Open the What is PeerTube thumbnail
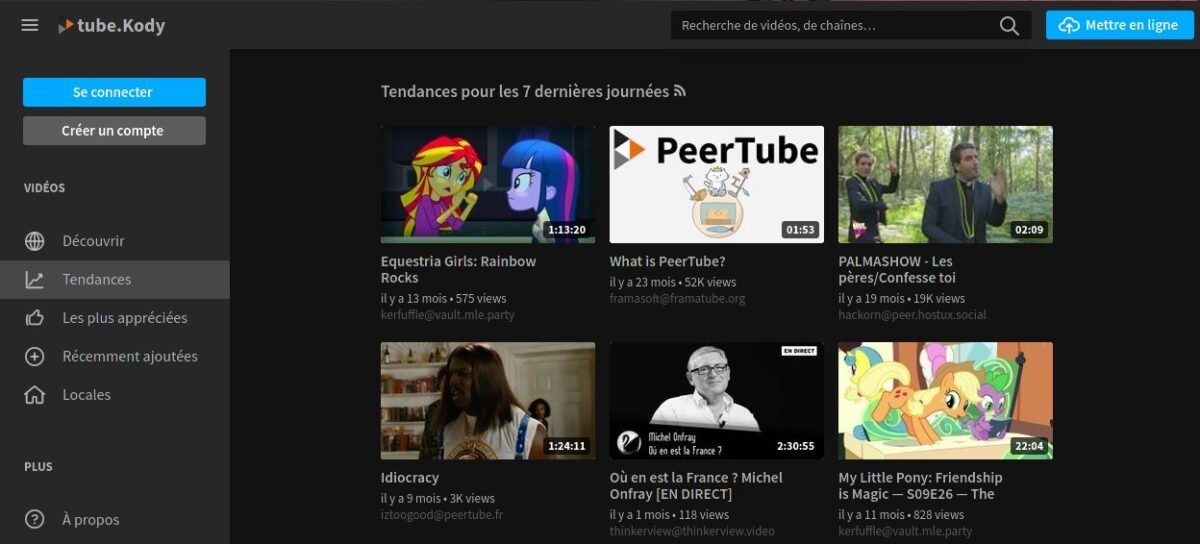This screenshot has height=544, width=1200. [x=717, y=184]
